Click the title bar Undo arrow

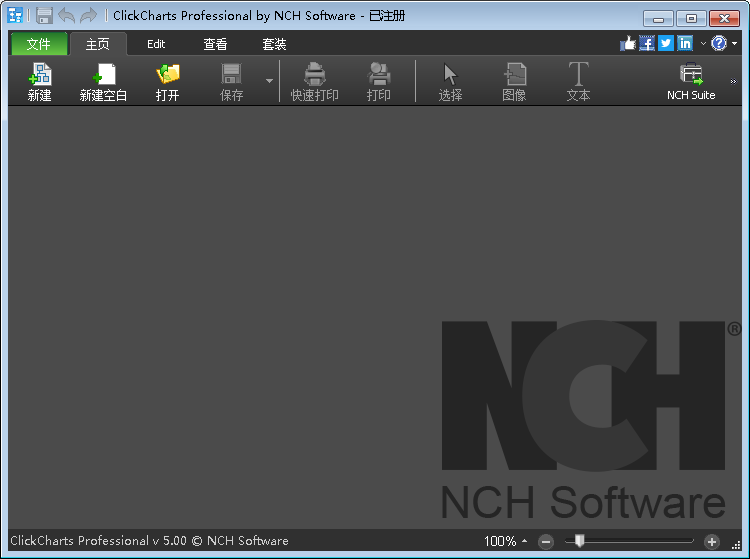[66, 15]
